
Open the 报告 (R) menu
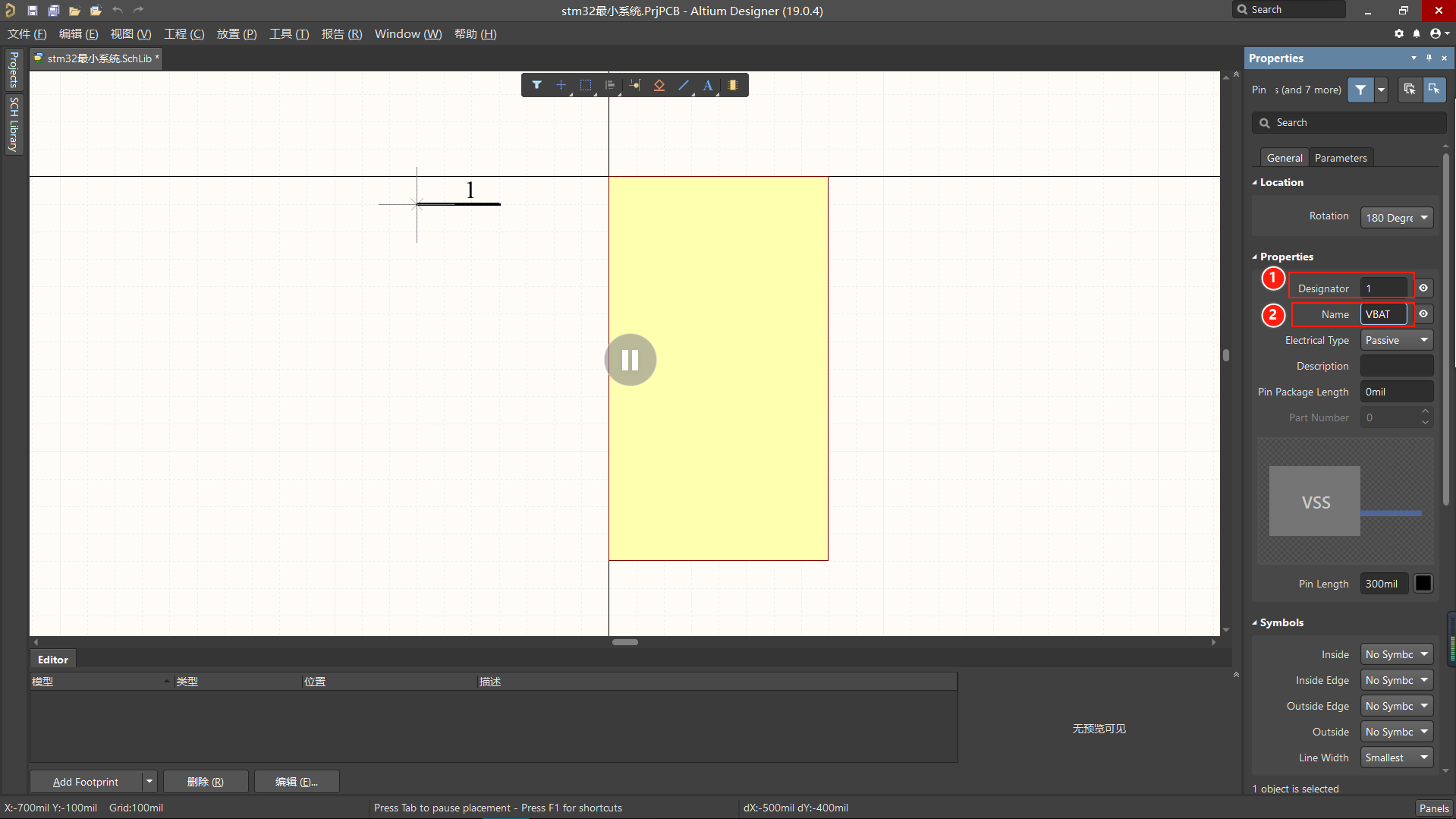coord(341,34)
